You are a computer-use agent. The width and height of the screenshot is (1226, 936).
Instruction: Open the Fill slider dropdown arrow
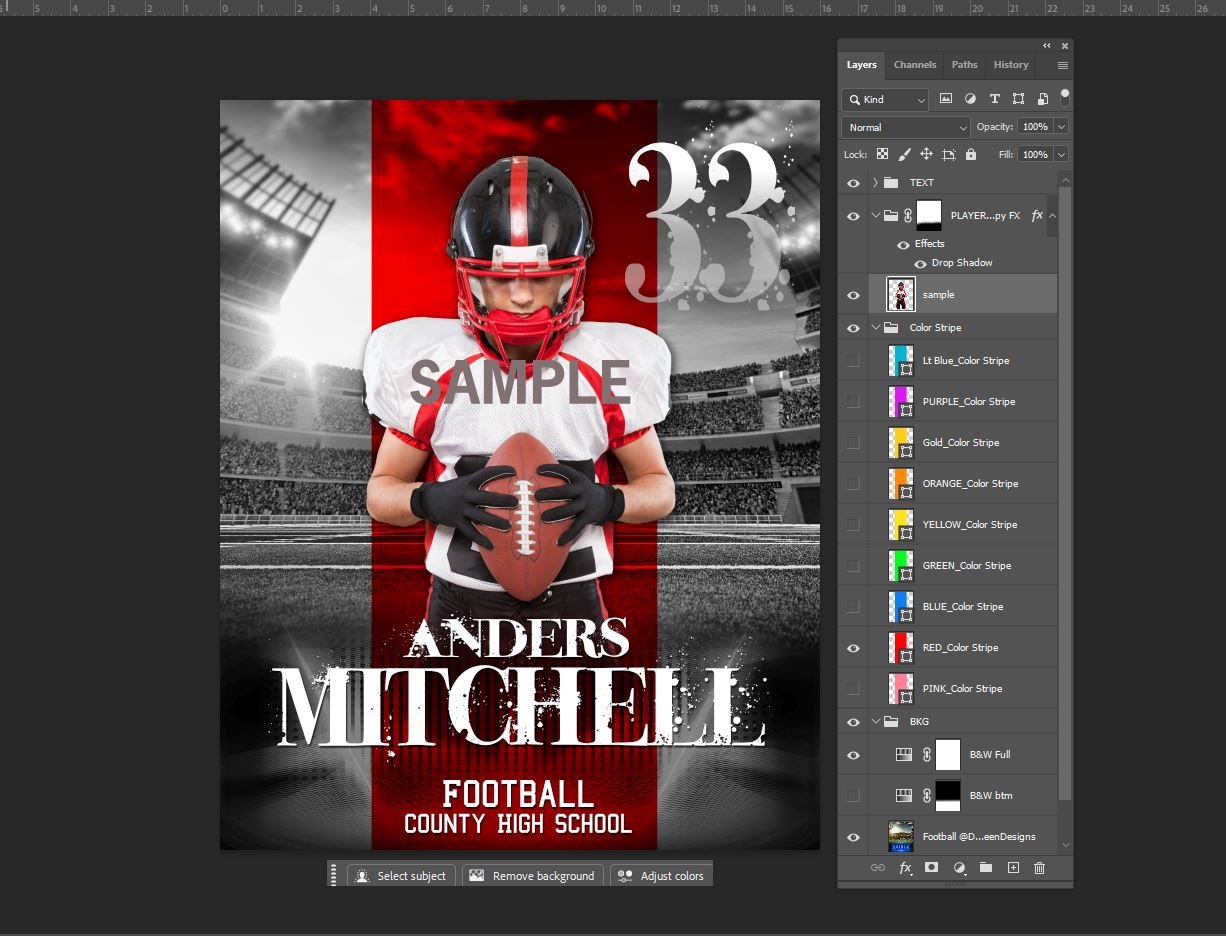click(x=1061, y=154)
